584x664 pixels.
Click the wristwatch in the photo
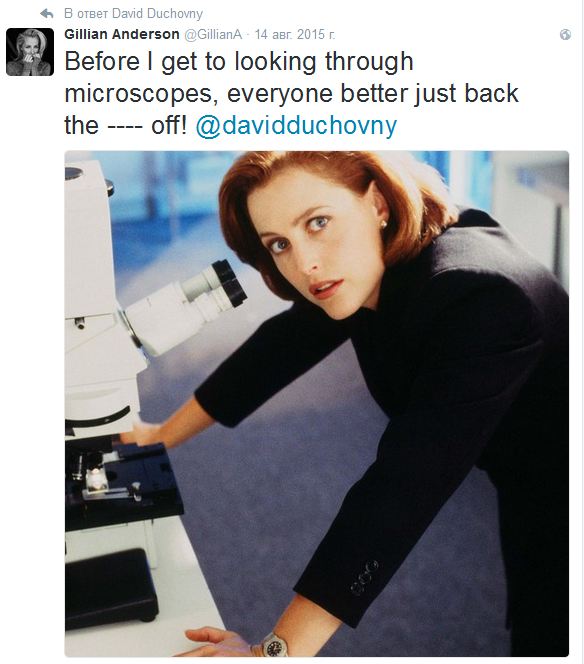(273, 646)
